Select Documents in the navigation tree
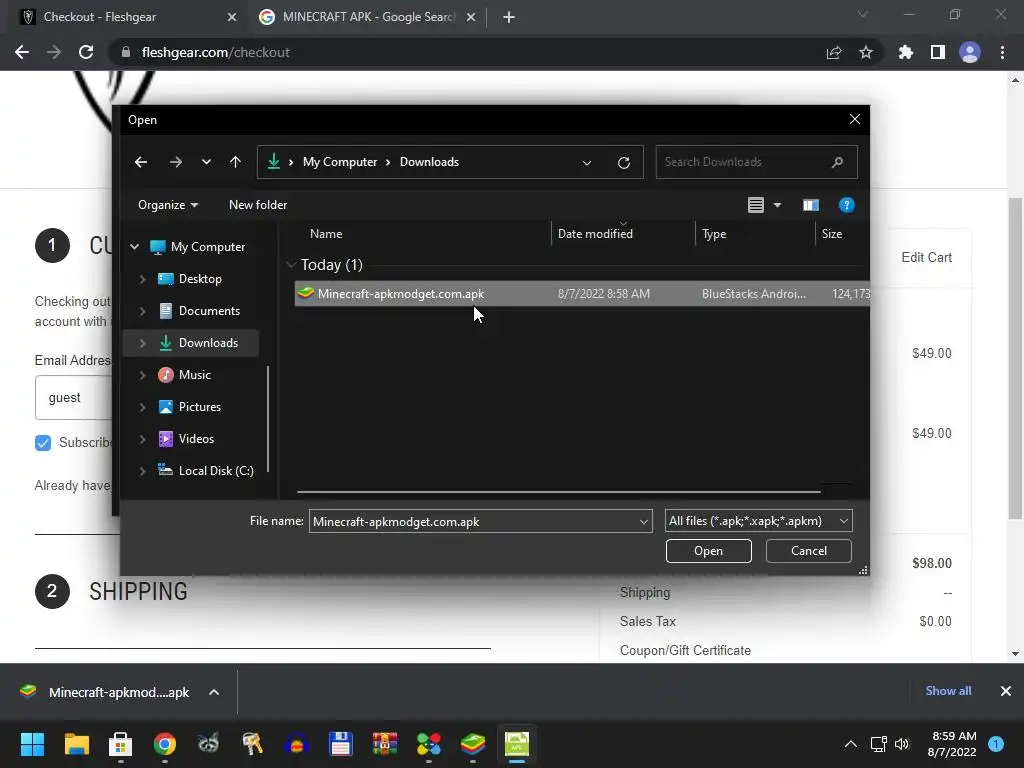The image size is (1024, 768). click(209, 311)
